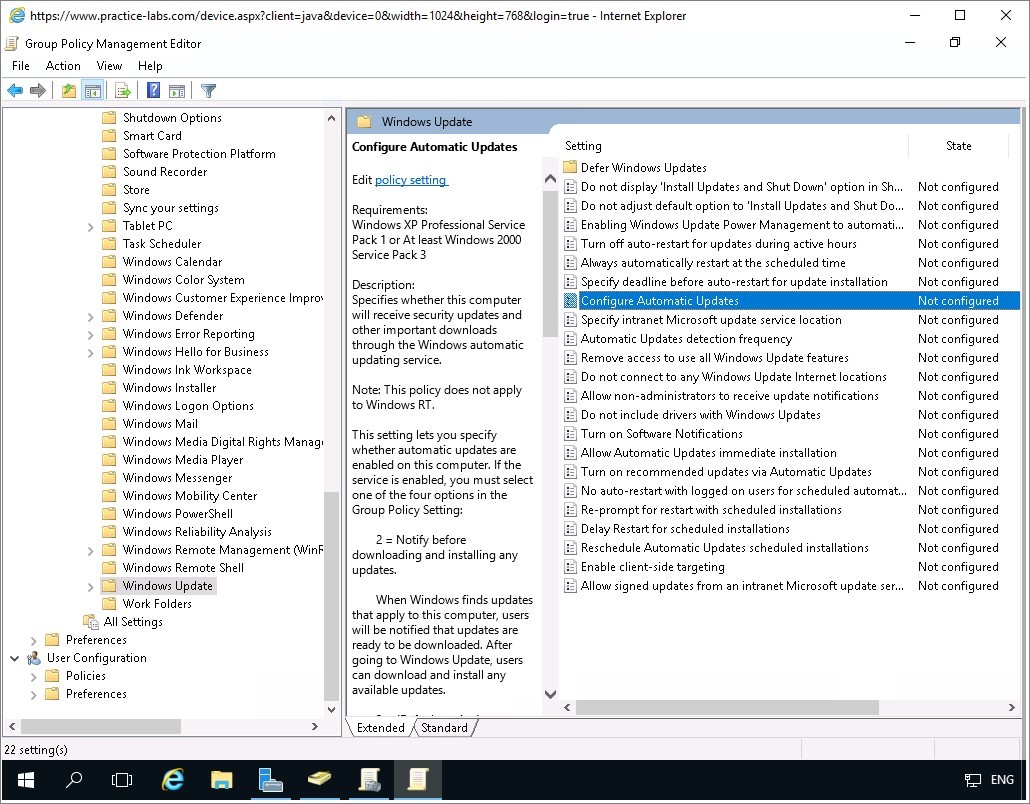Collapse the User Configuration tree node

coord(15,658)
